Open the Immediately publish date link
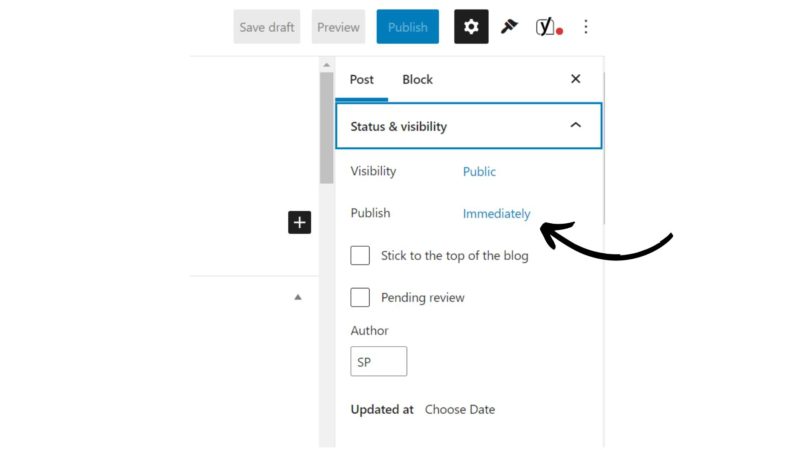 [496, 213]
